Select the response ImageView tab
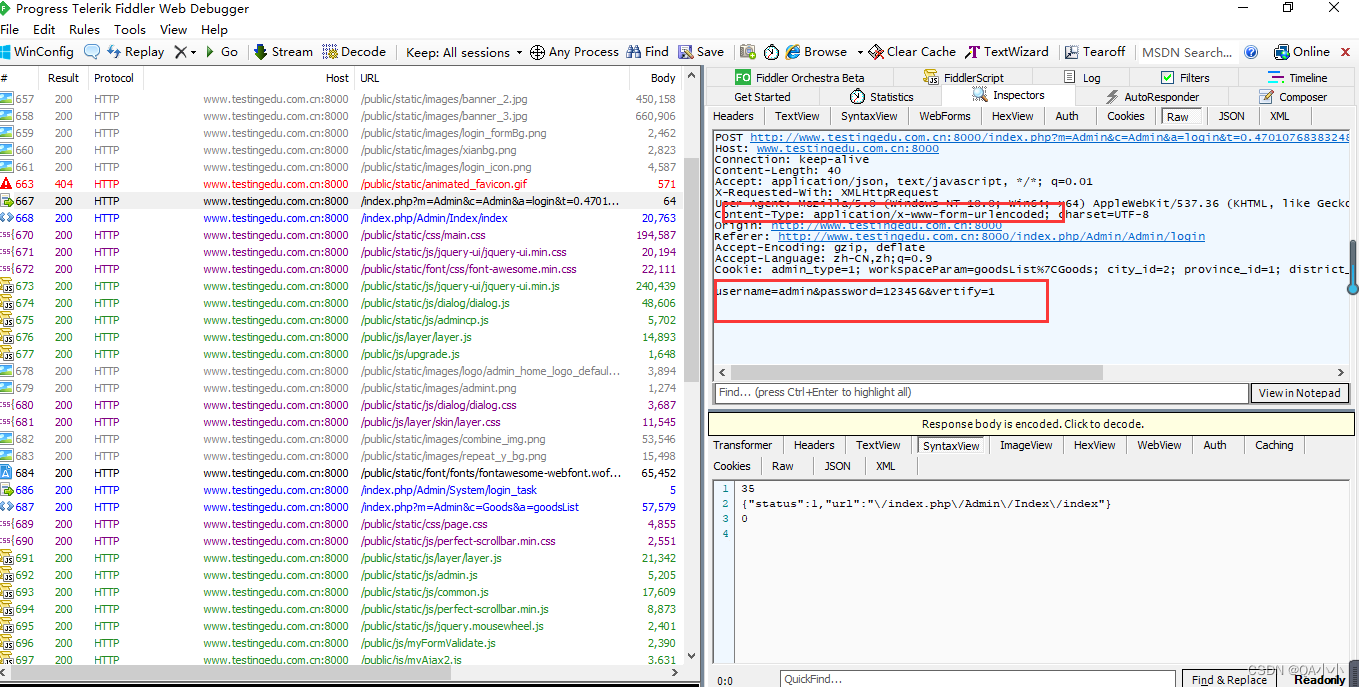1359x687 pixels. (1026, 446)
